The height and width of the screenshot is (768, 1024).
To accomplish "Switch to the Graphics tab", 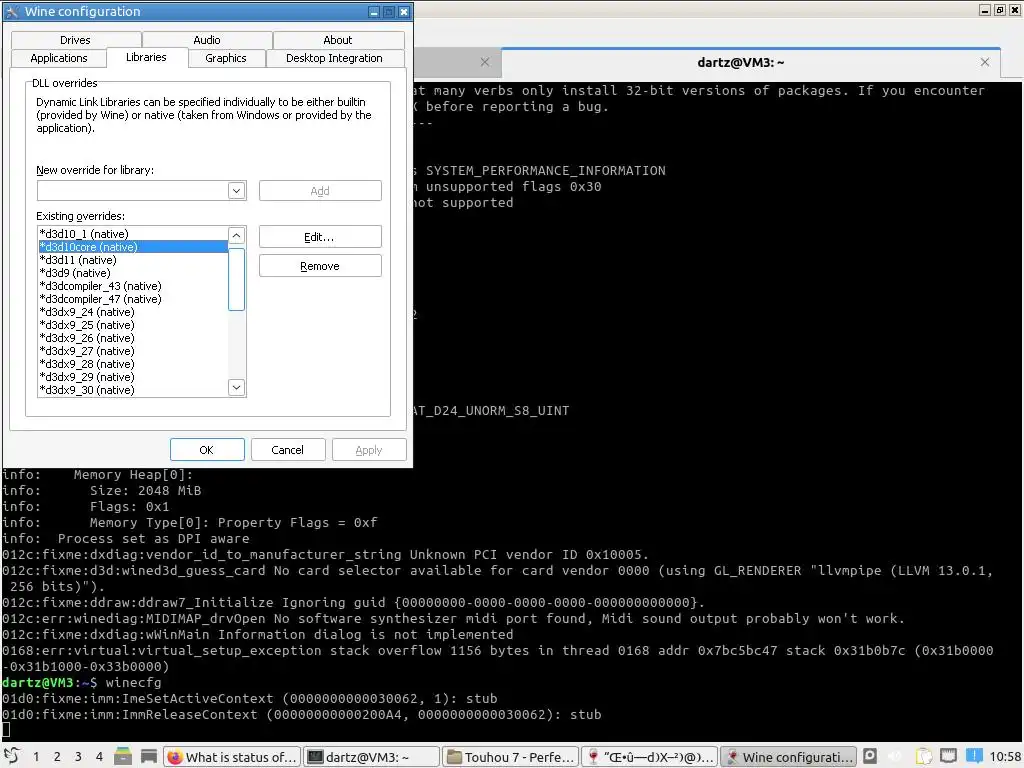I will pos(226,58).
